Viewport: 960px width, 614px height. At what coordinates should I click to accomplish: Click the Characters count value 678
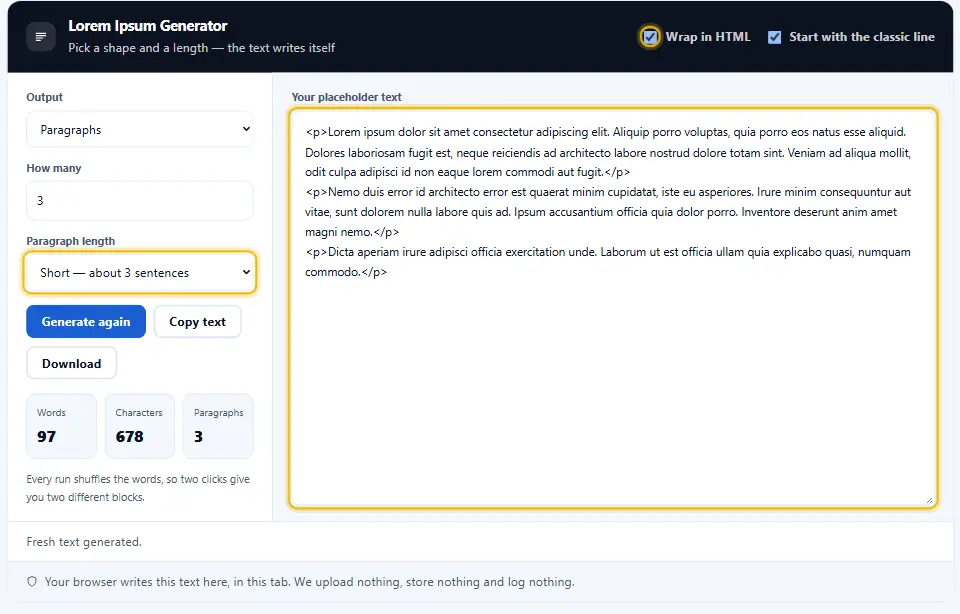(x=130, y=436)
